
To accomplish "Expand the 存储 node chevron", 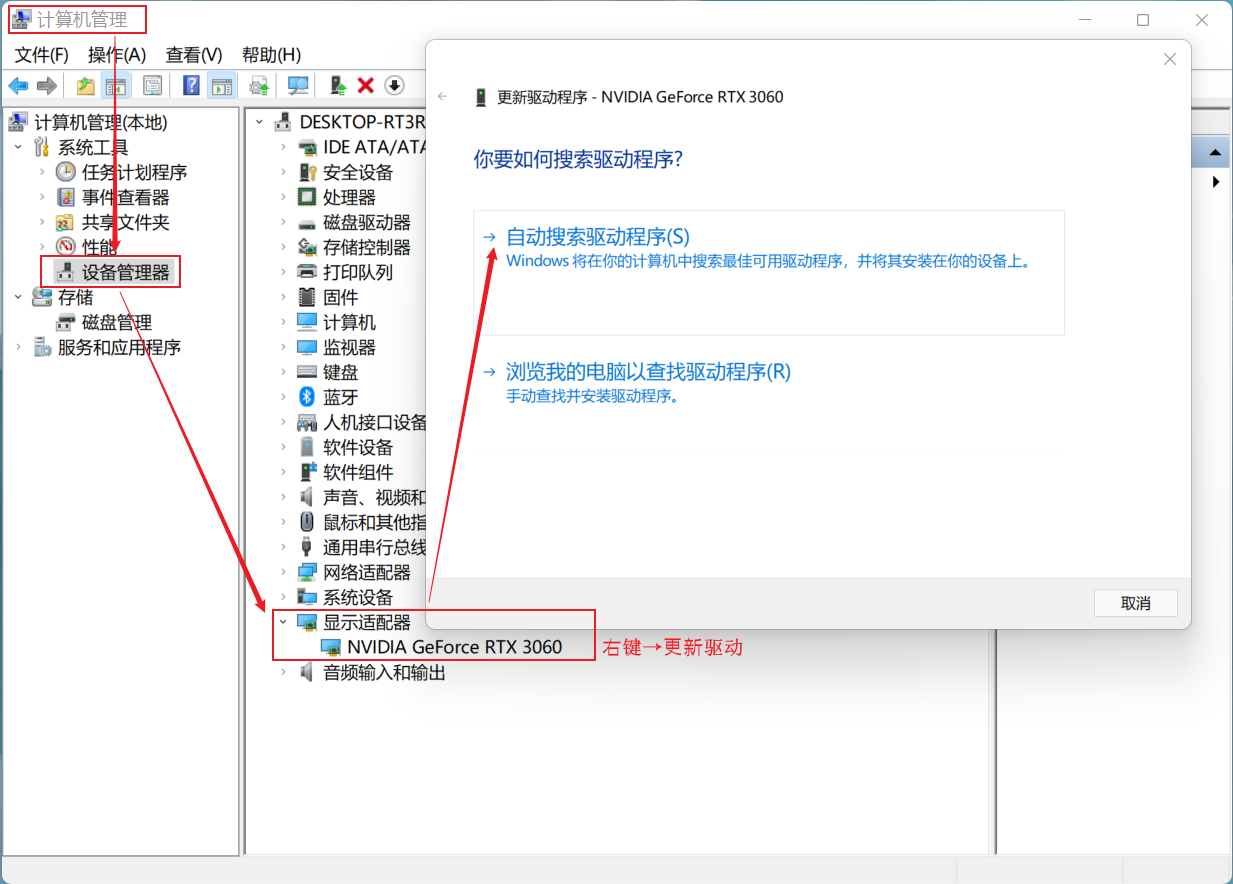I will click(18, 297).
